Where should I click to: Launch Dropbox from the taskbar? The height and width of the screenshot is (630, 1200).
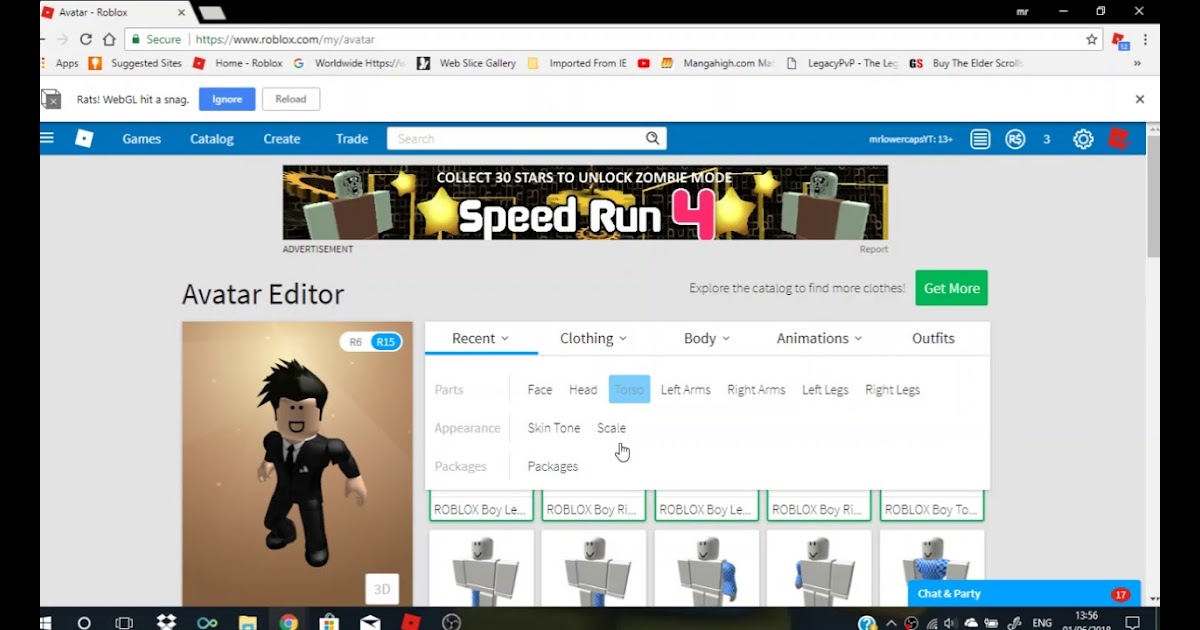coord(166,622)
